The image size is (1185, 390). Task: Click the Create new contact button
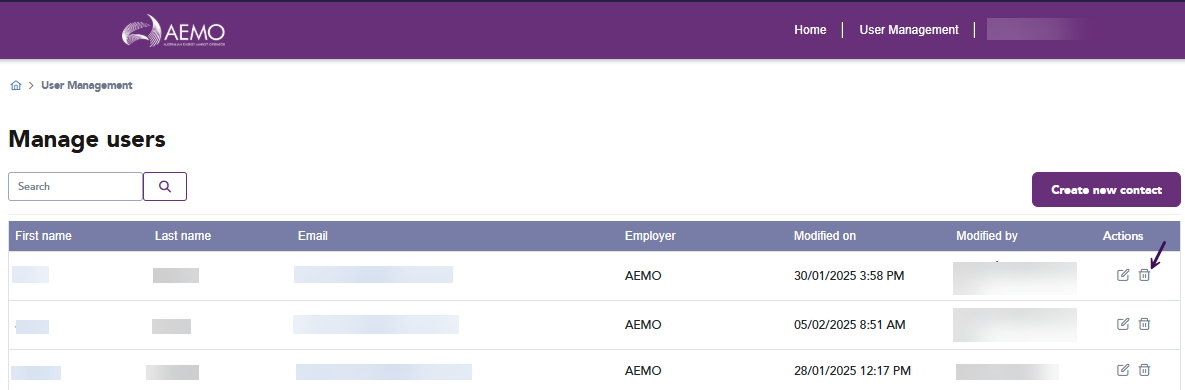tap(1106, 190)
